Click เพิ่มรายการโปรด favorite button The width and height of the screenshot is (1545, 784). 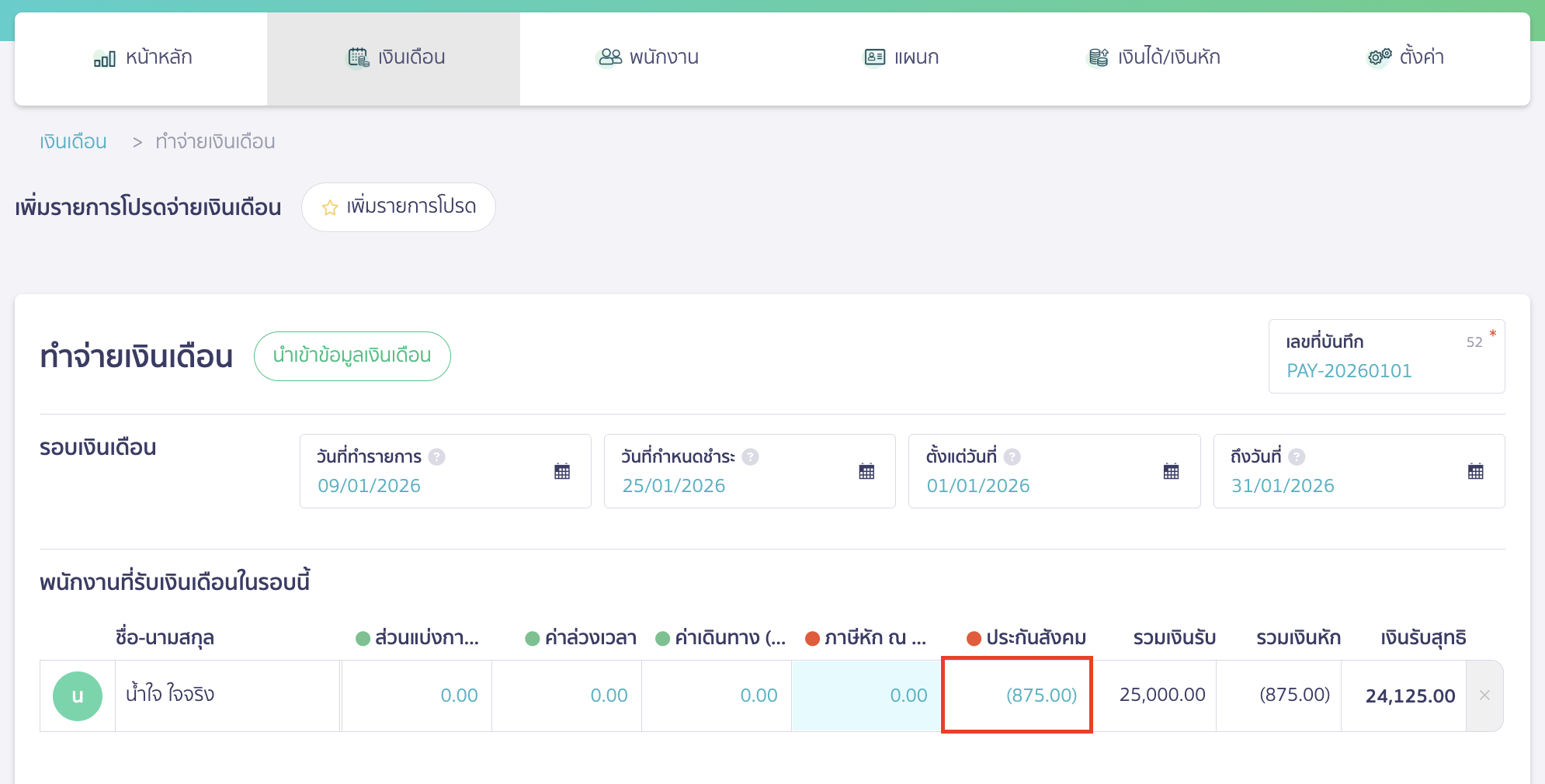point(398,207)
